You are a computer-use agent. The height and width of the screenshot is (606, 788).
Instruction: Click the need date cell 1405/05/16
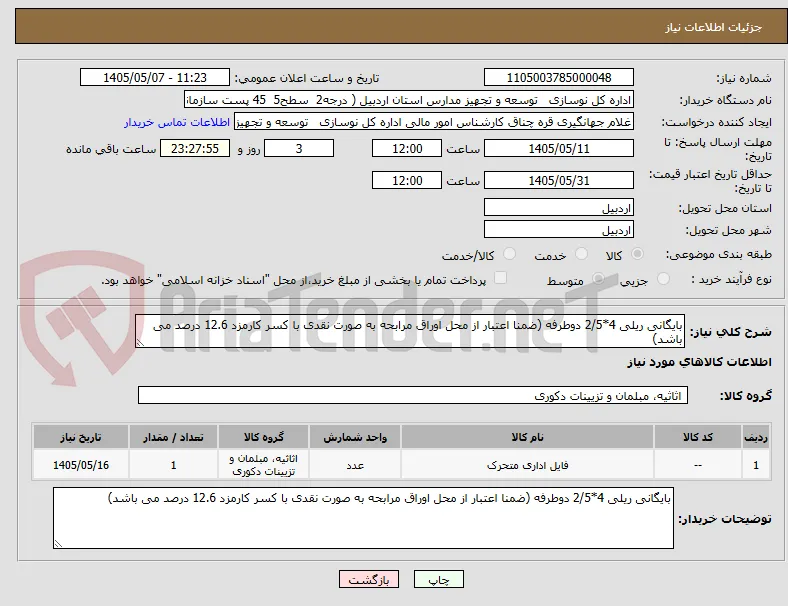(x=81, y=465)
